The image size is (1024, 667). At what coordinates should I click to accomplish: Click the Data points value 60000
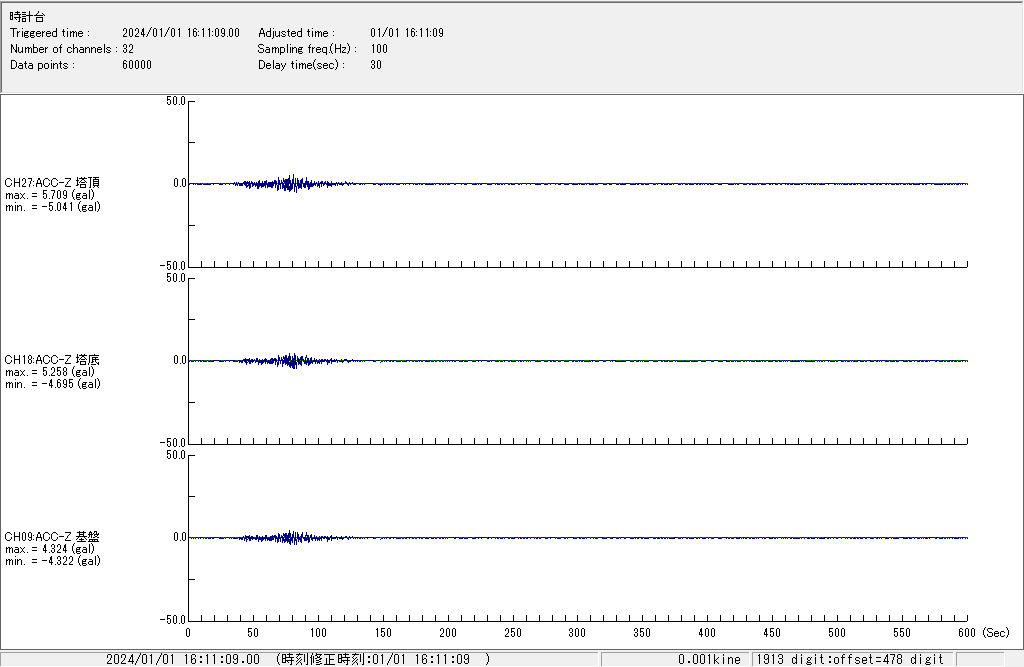pyautogui.click(x=136, y=65)
